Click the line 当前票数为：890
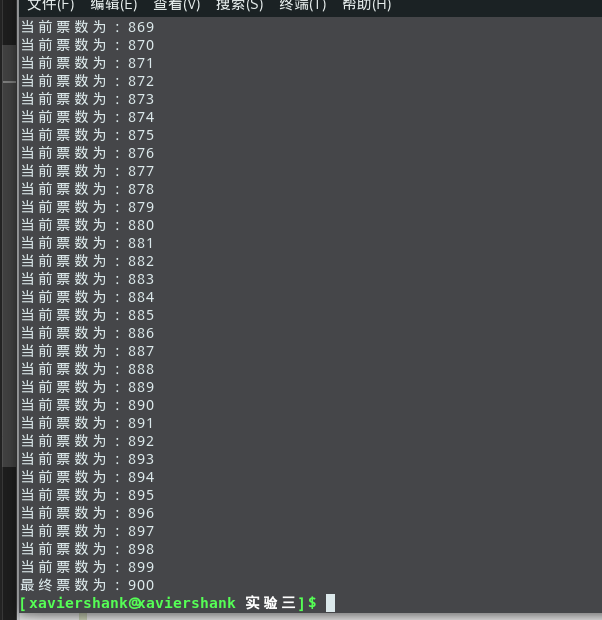602x620 pixels. point(87,405)
